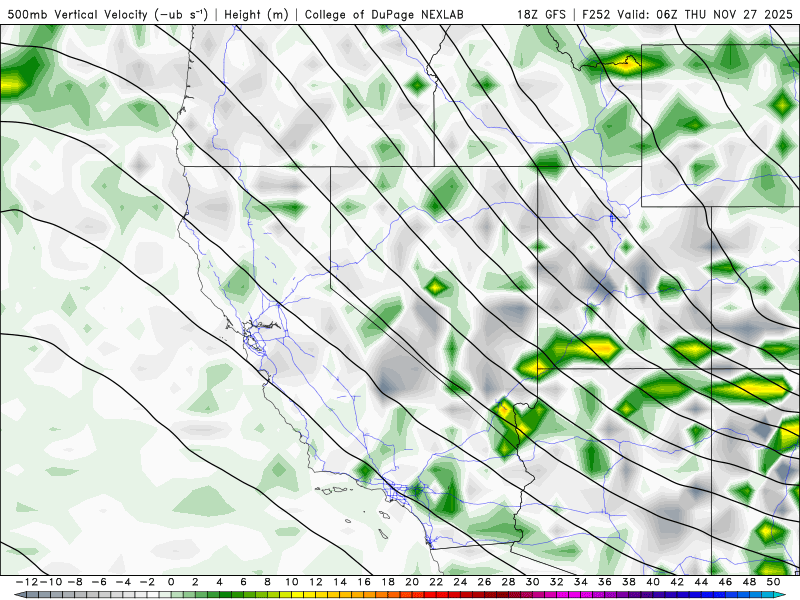
Task: Click 'College of DuPage NEXLAB' header text
Action: tap(384, 15)
